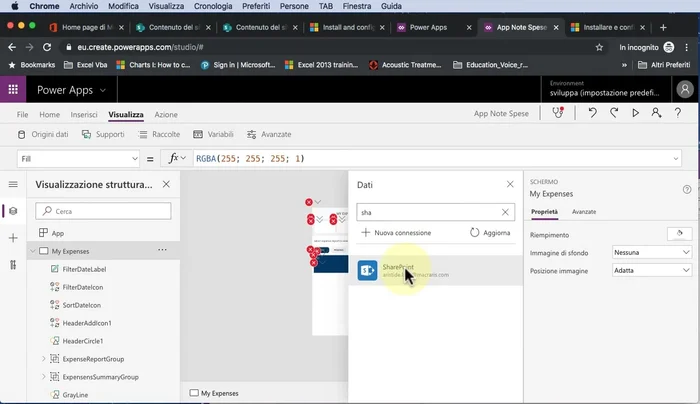Open the Share user icon
This screenshot has height=404, width=700.
[x=656, y=114]
